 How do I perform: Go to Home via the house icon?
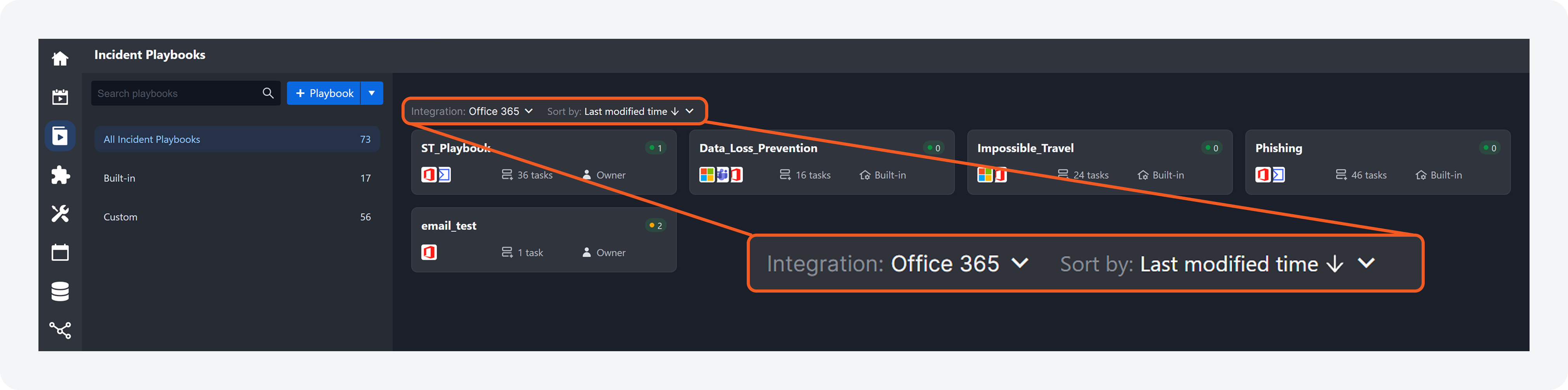60,59
